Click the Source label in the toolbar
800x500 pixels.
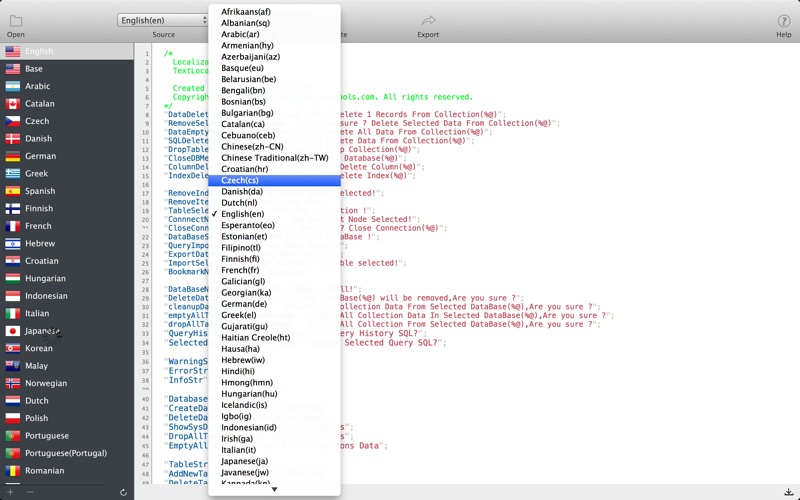click(163, 35)
